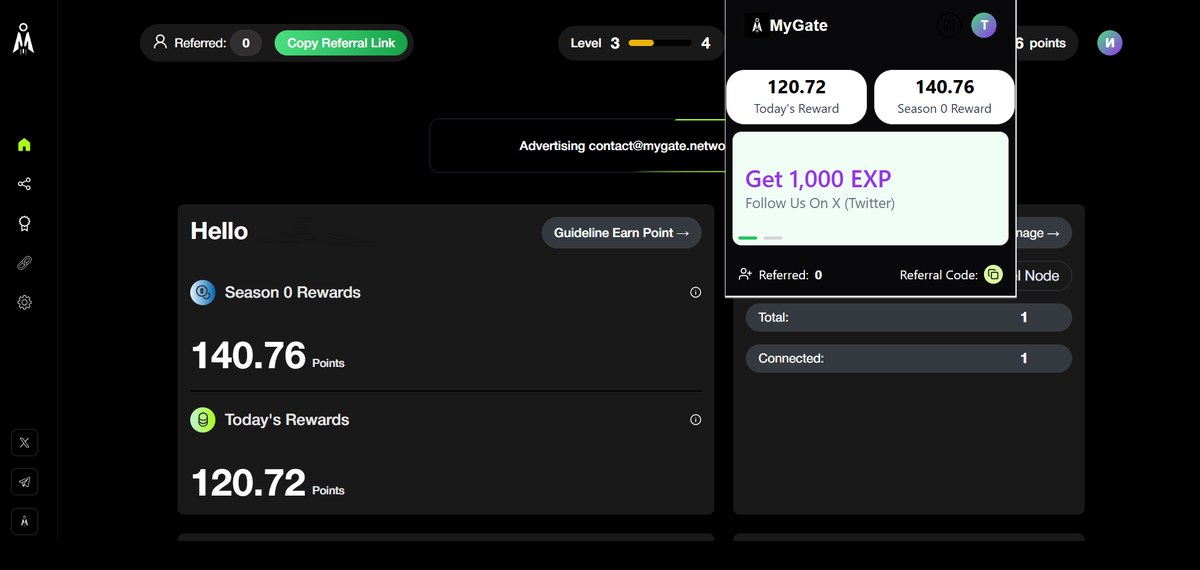Open Settings gear in the sidebar
Screen dimensions: 1200x570
point(24,302)
